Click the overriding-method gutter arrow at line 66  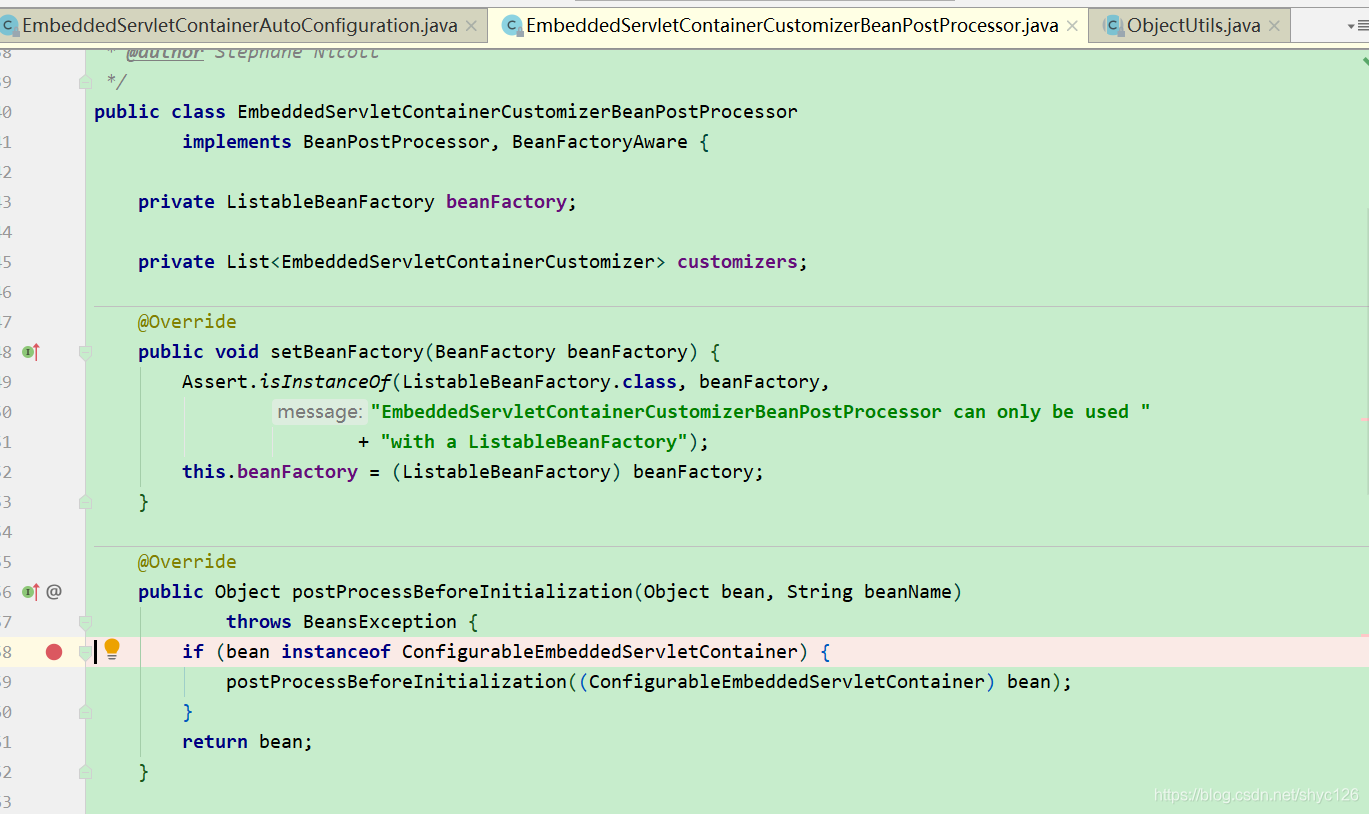coord(30,591)
